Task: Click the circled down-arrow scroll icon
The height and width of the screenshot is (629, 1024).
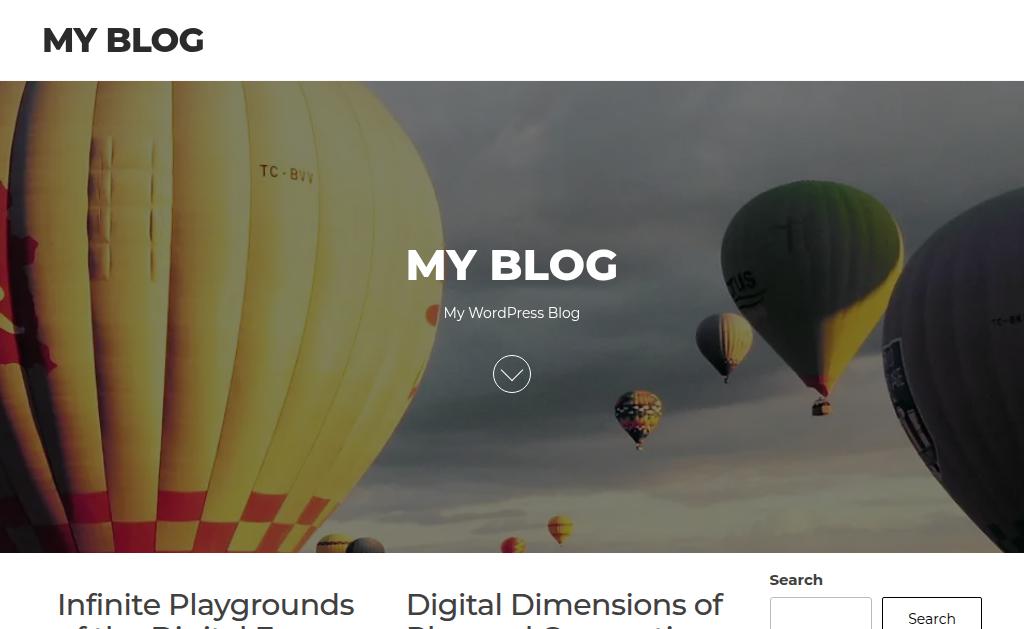Action: coord(511,374)
